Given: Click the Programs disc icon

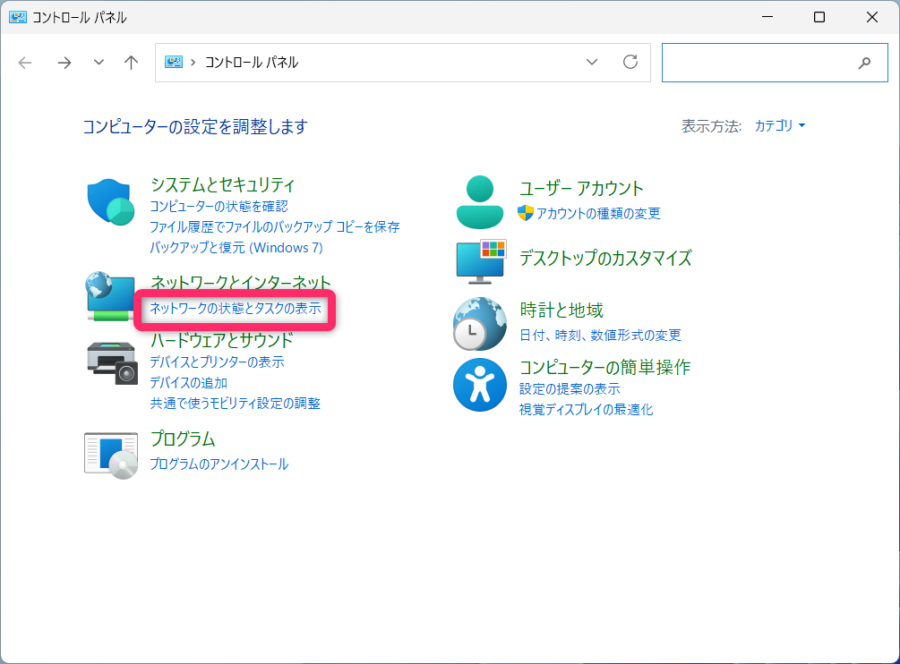Looking at the screenshot, I should (x=110, y=454).
